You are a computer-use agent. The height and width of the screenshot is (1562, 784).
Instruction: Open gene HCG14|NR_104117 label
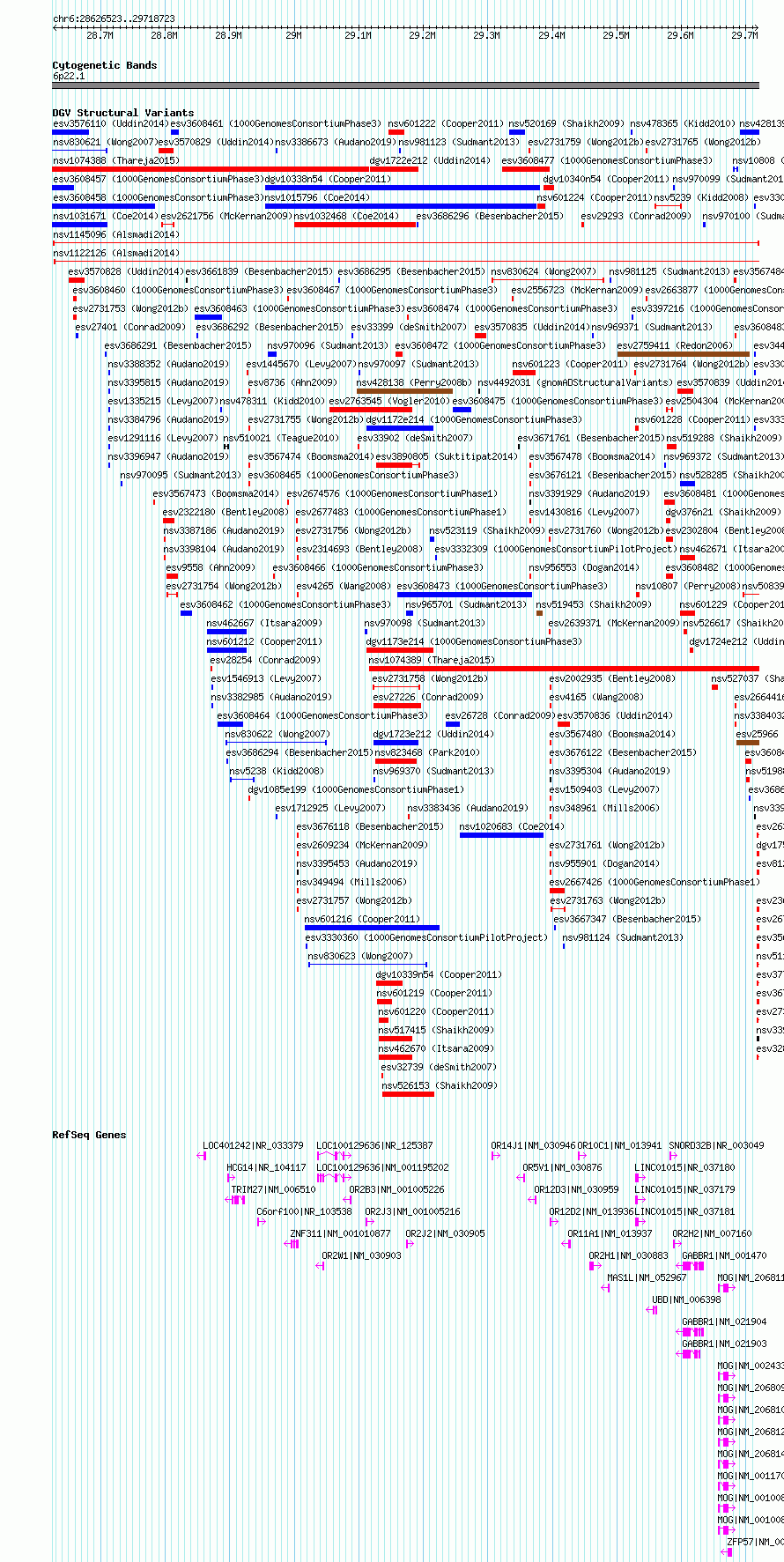[266, 1167]
